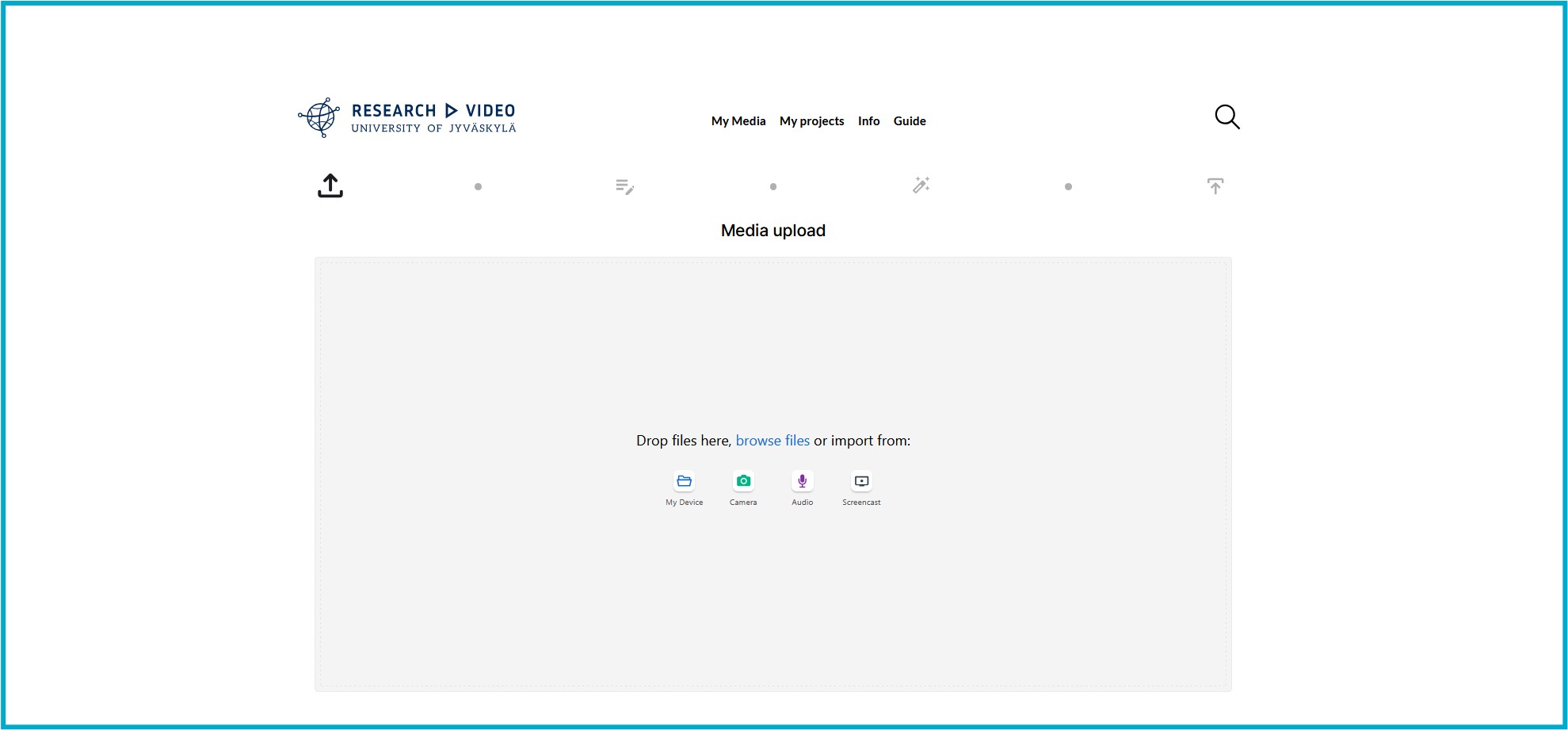The image size is (1568, 730).
Task: Go to My projects
Action: click(x=811, y=121)
